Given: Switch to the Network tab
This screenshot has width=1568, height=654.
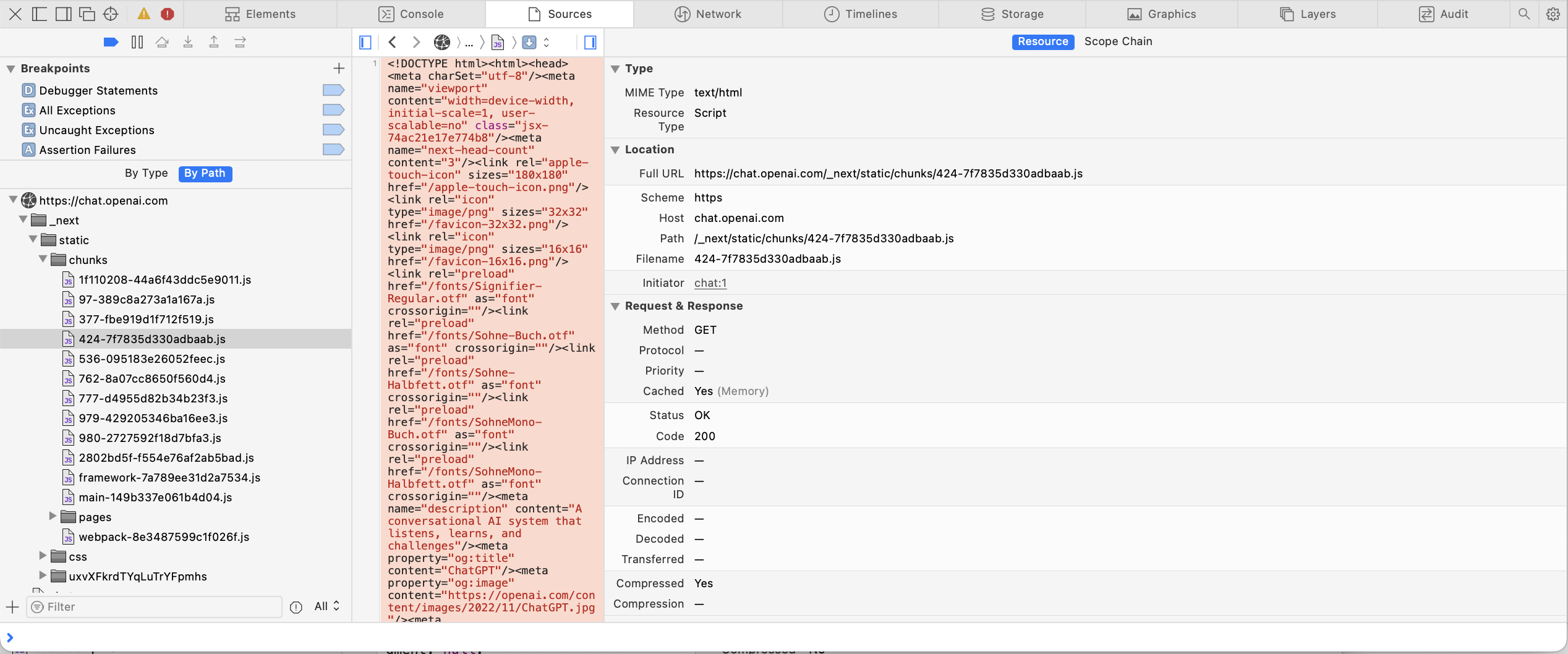Looking at the screenshot, I should [709, 14].
